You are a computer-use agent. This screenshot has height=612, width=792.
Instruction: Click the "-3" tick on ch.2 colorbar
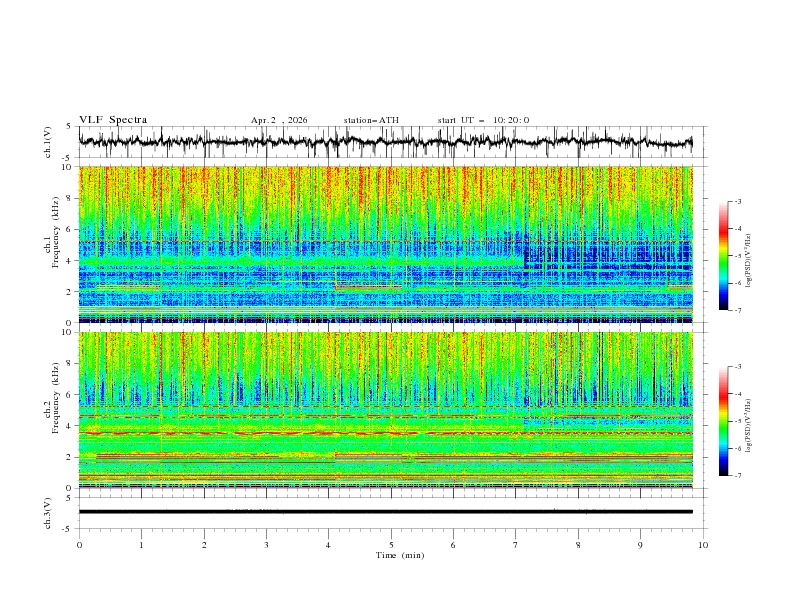pos(737,367)
